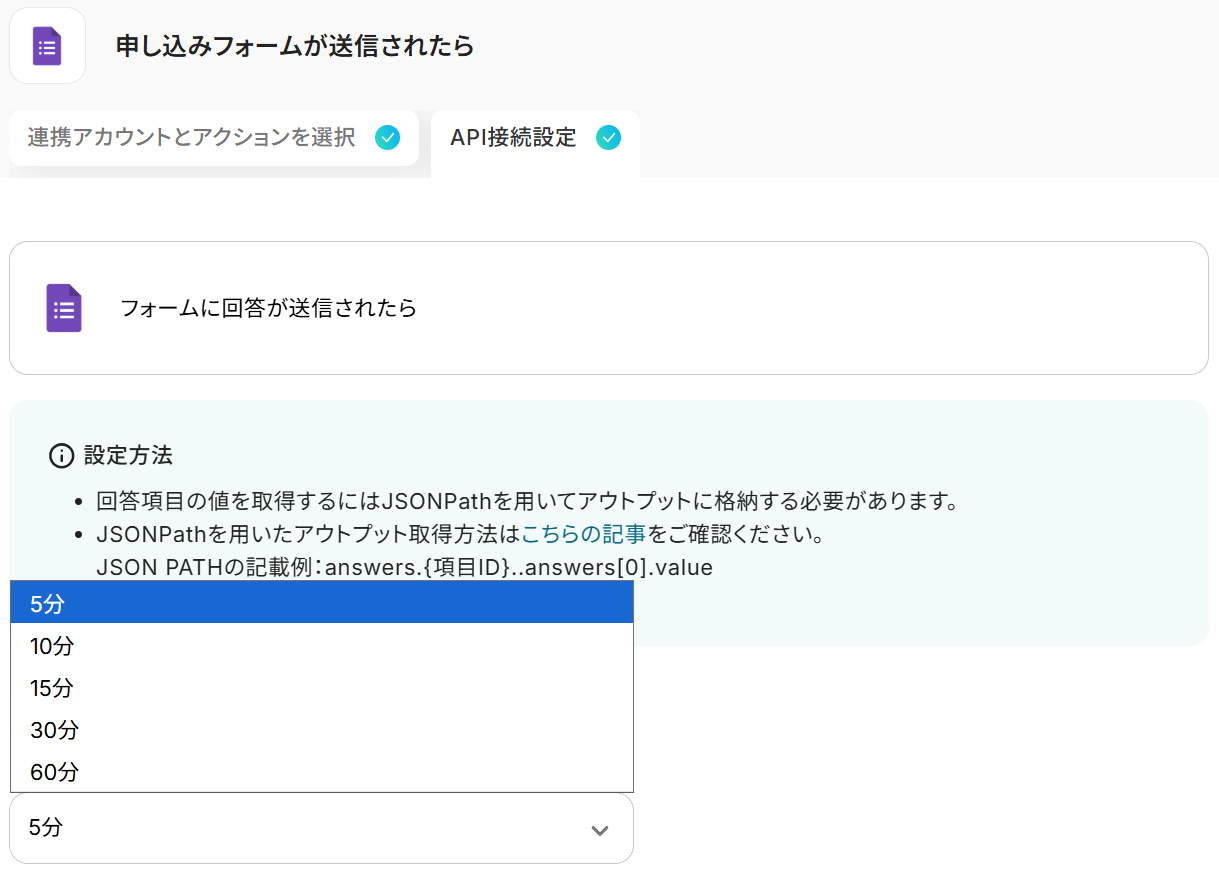Click the chevron arrow on the interval dropdown
Screen dimensions: 1219x875
pos(600,830)
